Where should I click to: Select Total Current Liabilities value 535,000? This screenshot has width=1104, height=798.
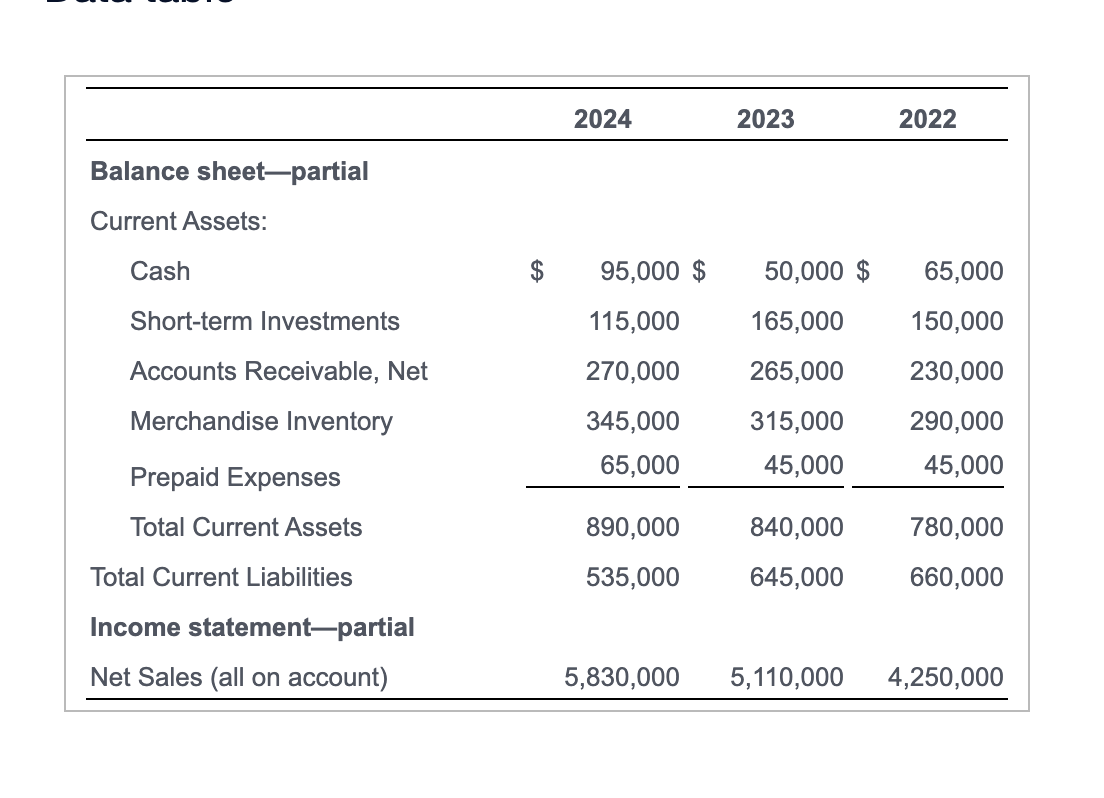(633, 578)
